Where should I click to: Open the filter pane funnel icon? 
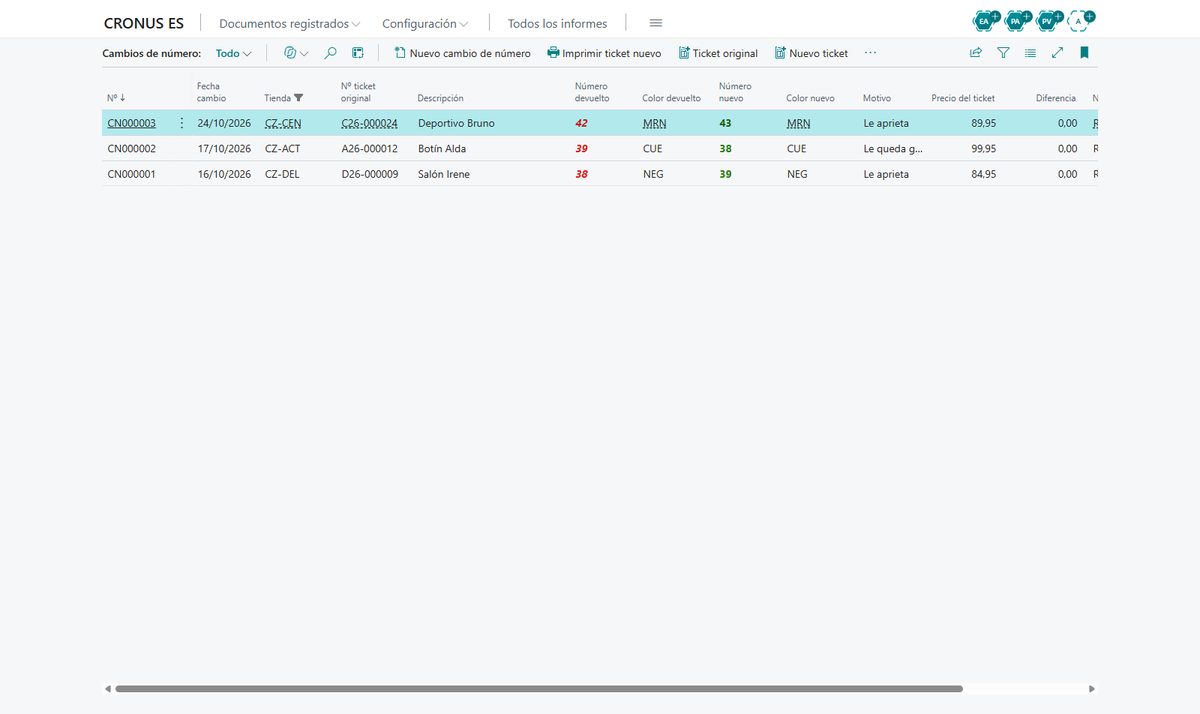point(1003,53)
